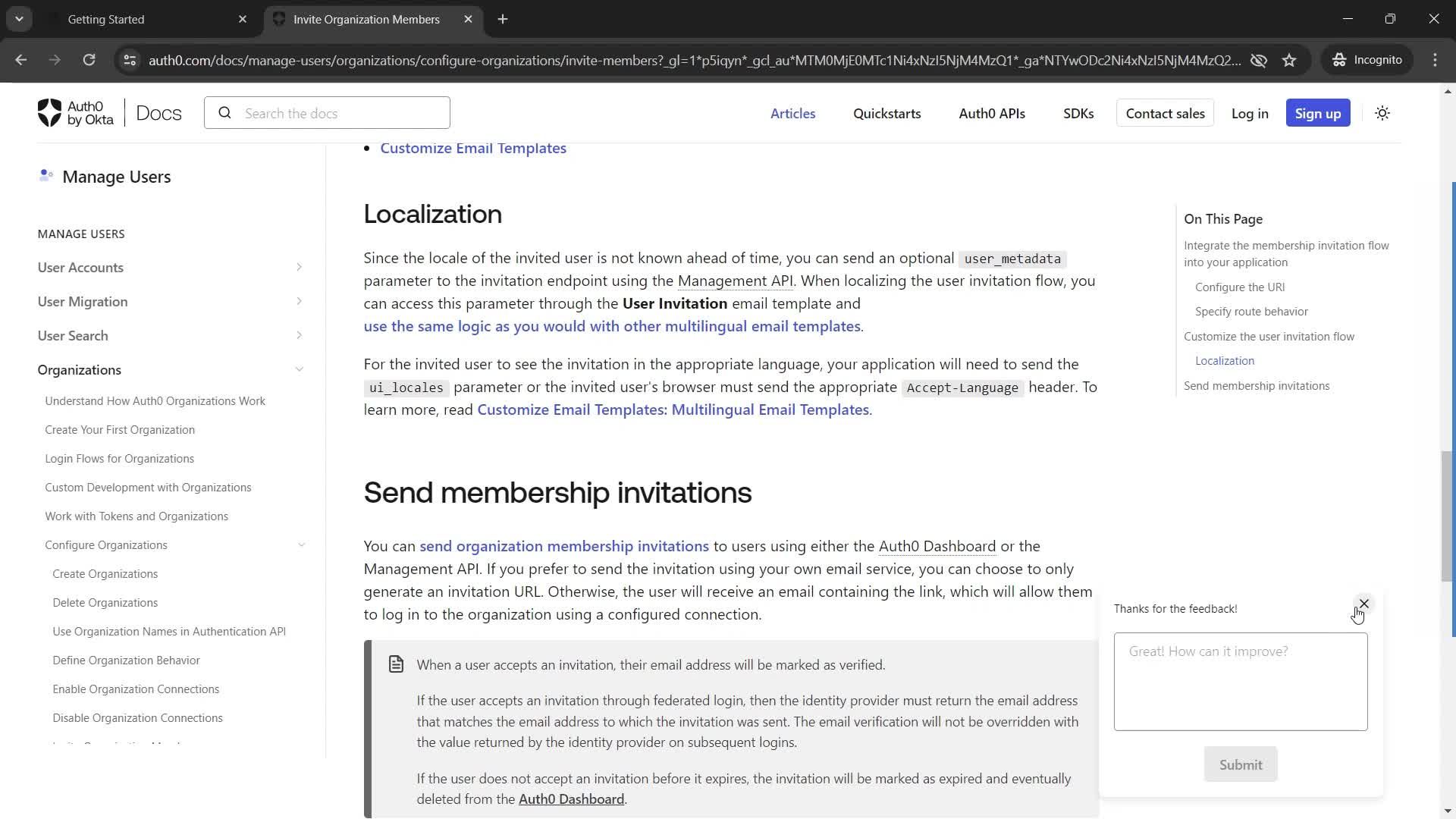Click the search magnifier icon in docs search
Image resolution: width=1456 pixels, height=819 pixels.
click(x=224, y=113)
